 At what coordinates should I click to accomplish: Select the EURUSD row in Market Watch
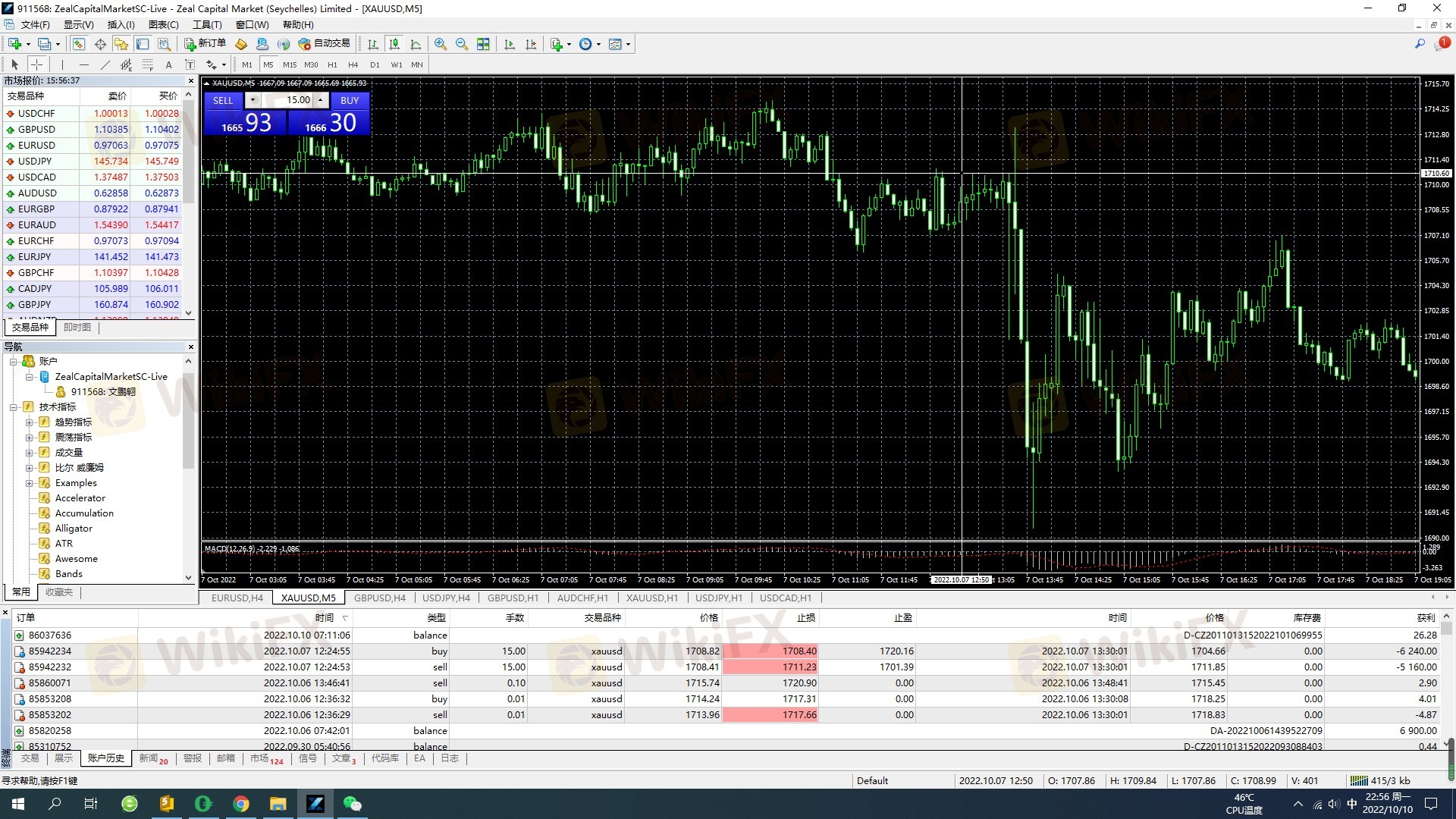93,146
